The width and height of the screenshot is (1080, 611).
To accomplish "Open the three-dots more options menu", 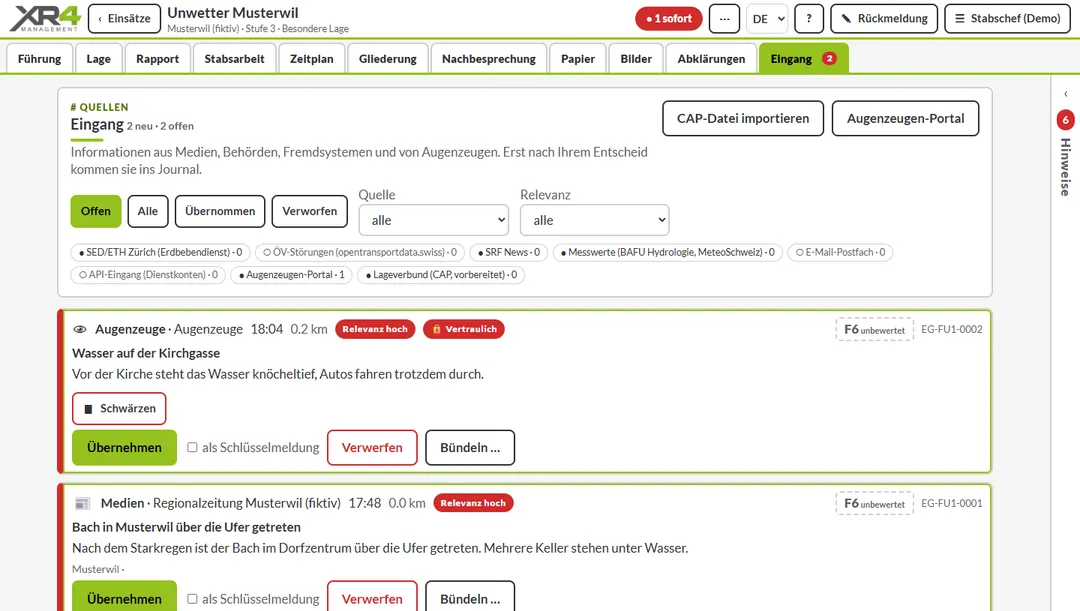I will point(724,19).
